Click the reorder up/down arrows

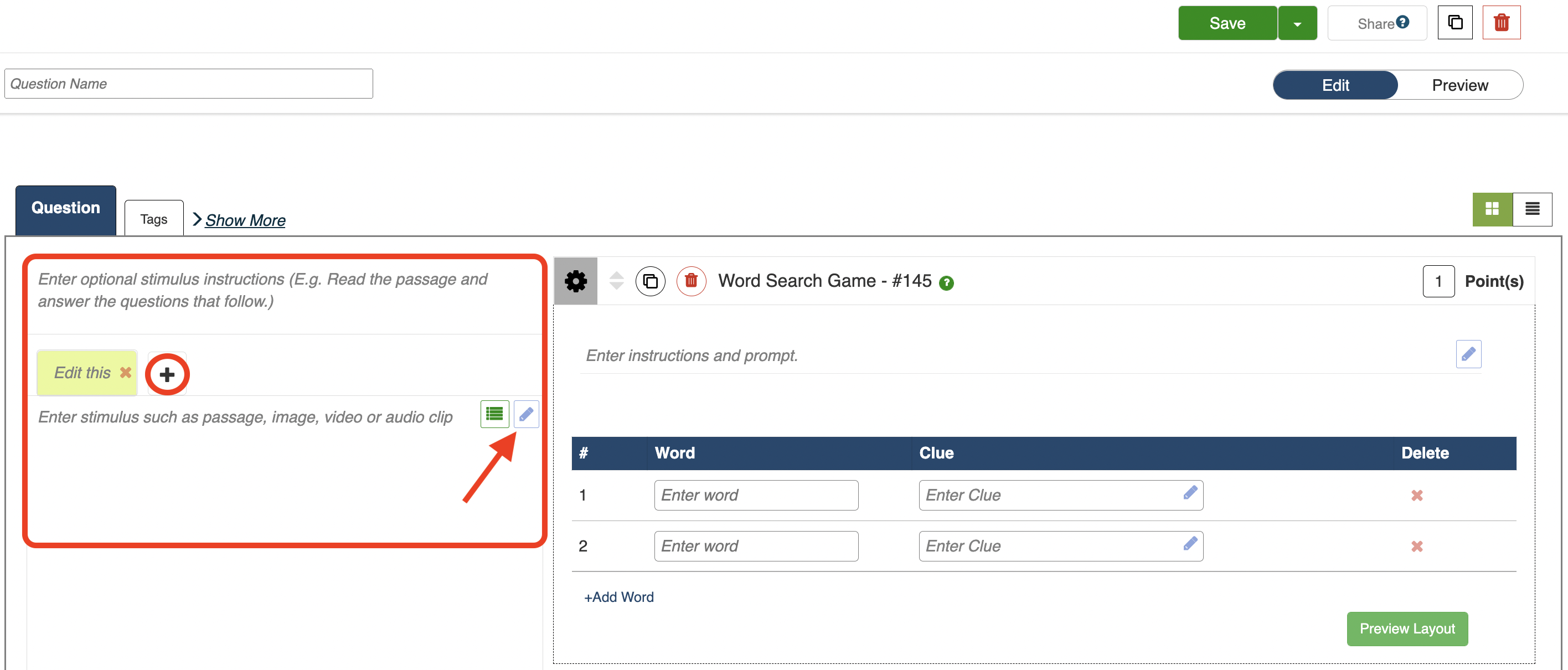point(616,281)
